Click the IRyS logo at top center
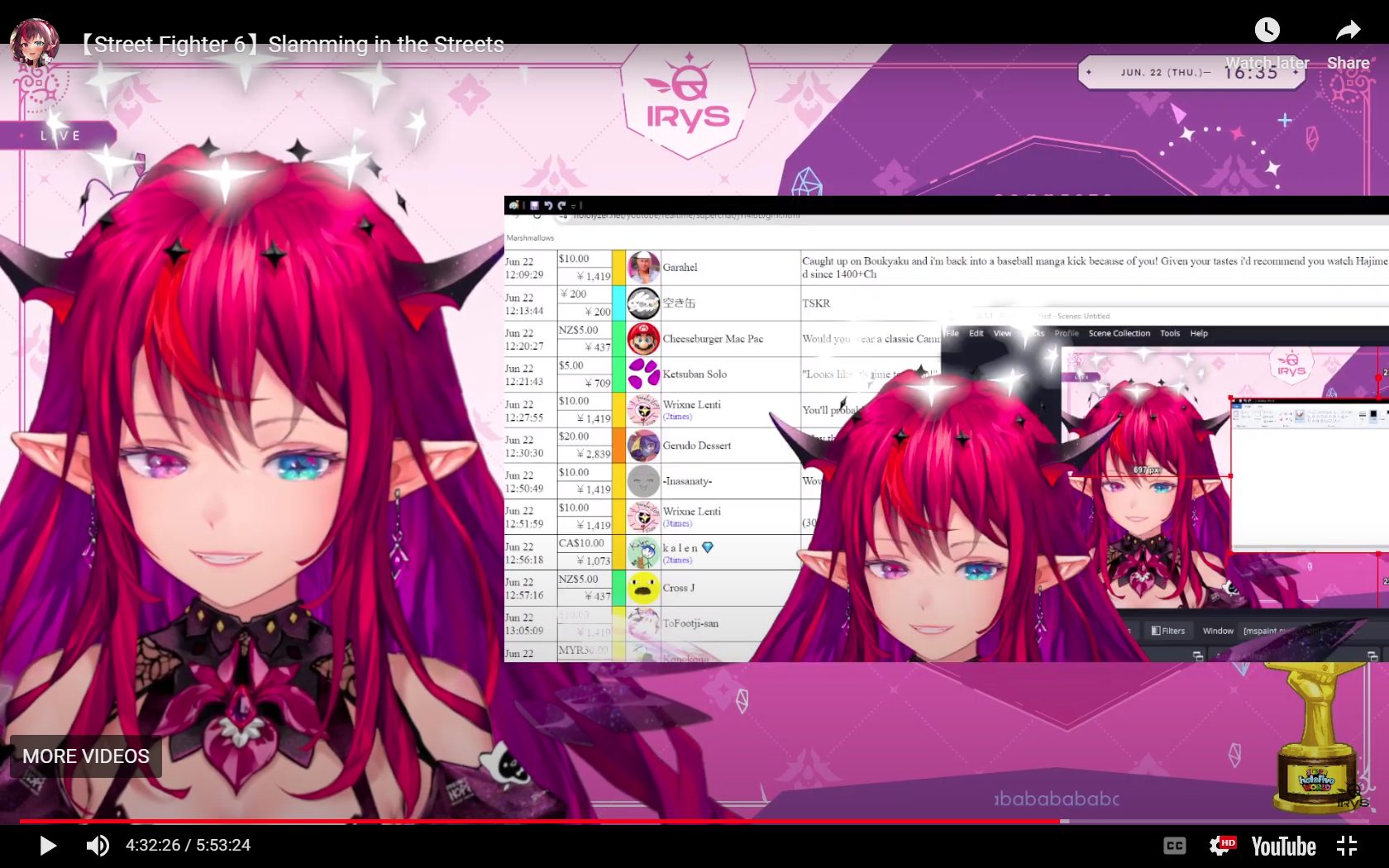 (688, 101)
